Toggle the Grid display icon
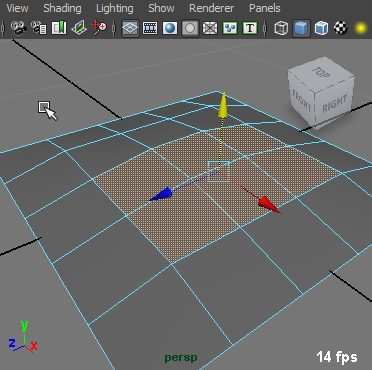This screenshot has height=370, width=372. (x=130, y=28)
